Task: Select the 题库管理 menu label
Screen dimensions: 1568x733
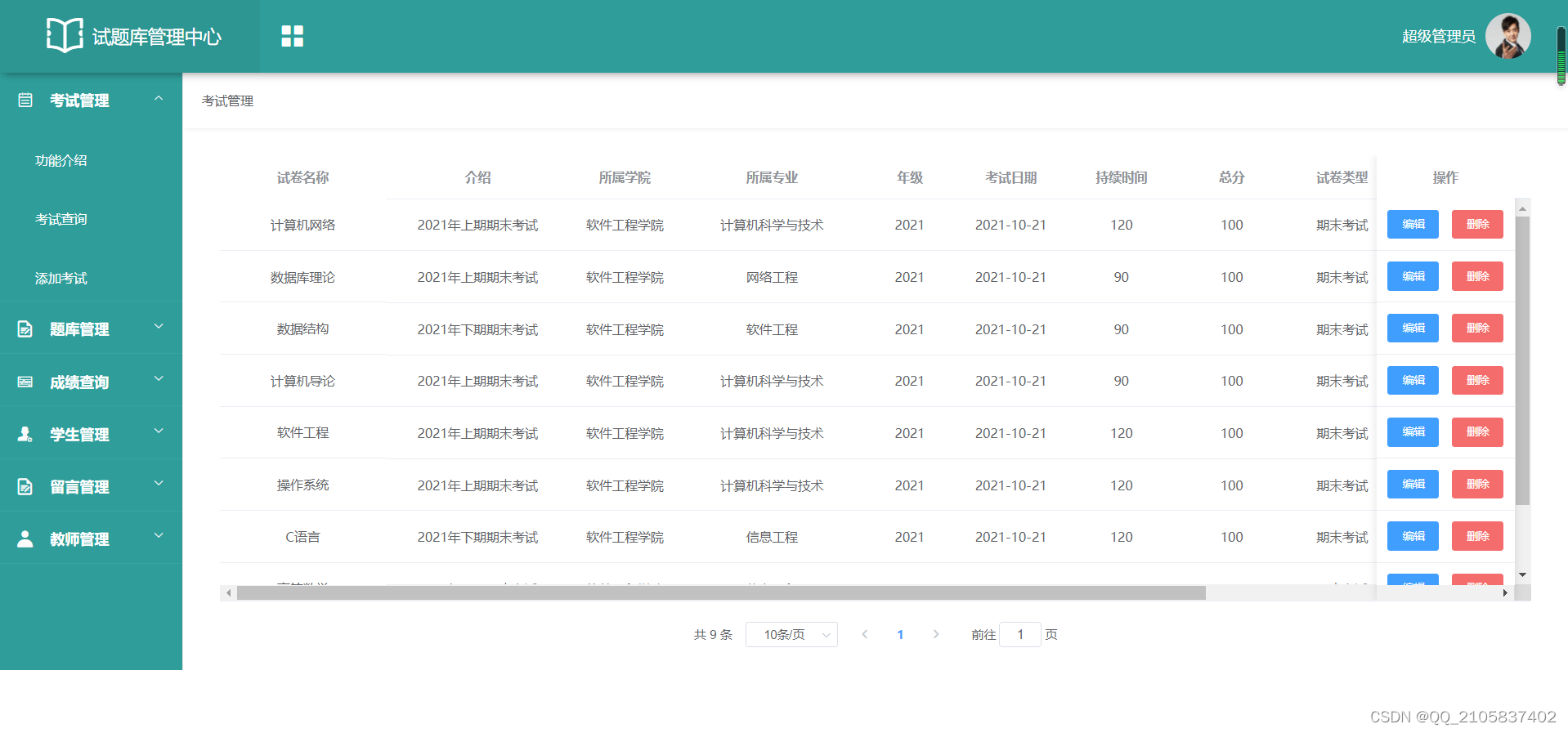Action: click(x=79, y=329)
